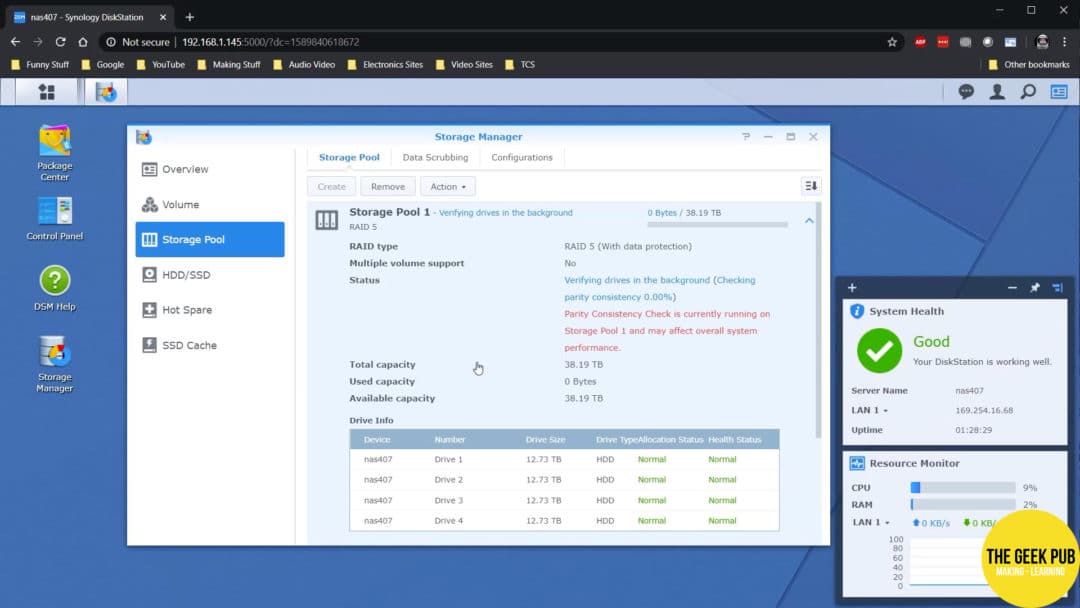Open DSM search with the magnifier icon
The height and width of the screenshot is (608, 1080).
(1026, 91)
